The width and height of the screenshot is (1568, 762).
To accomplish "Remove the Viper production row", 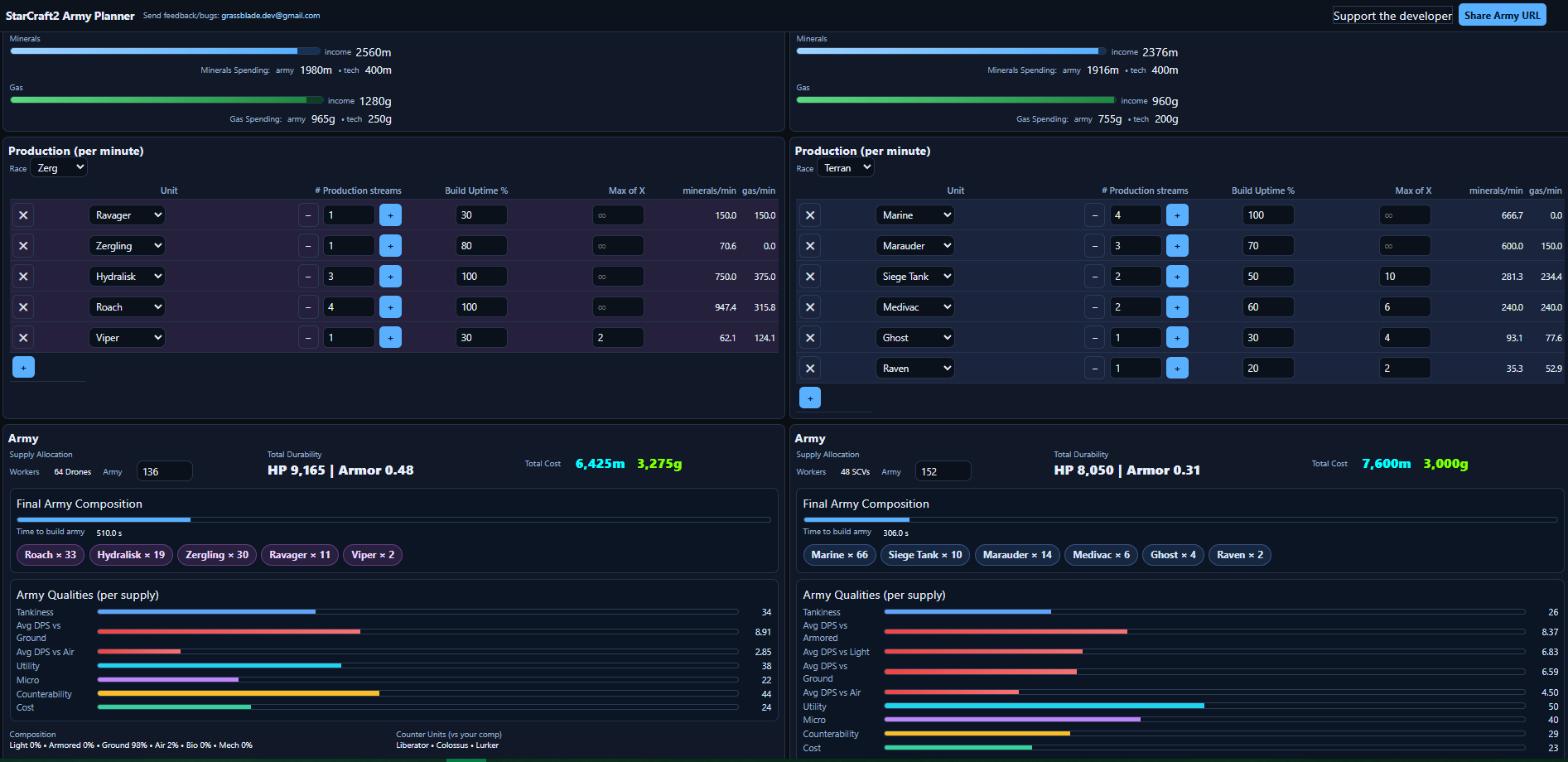I will click(23, 337).
